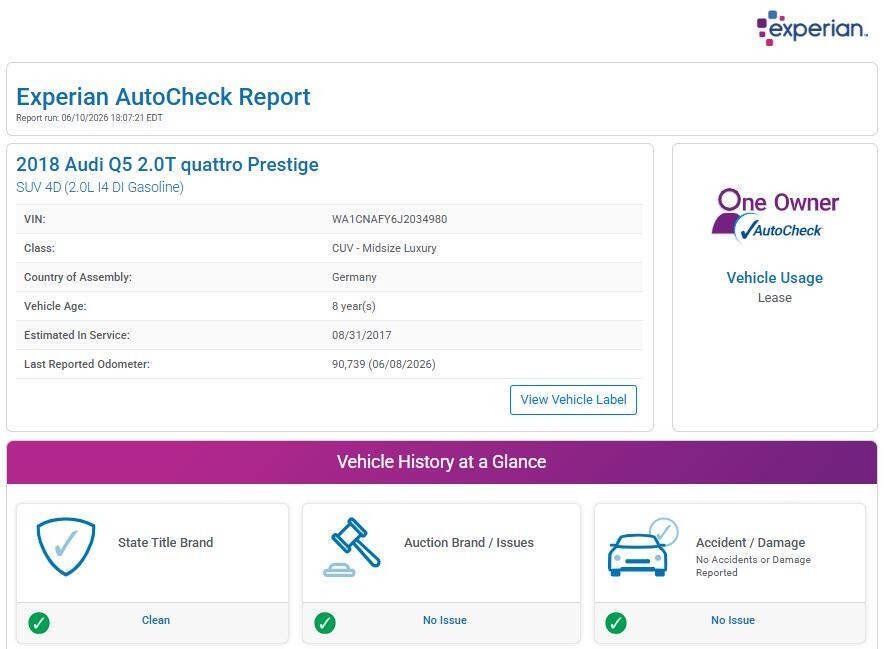Click green checkmark next to Clean
The width and height of the screenshot is (885, 649).
[x=39, y=623]
